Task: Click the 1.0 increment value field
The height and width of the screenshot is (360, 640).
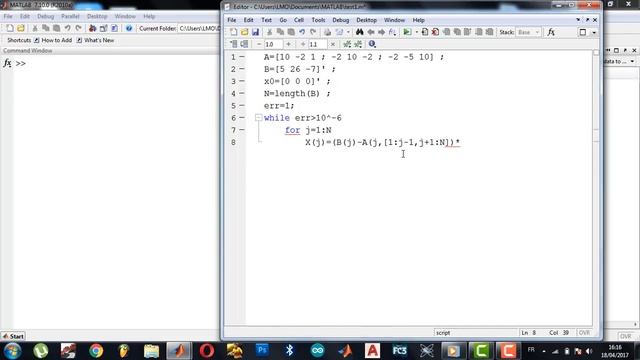Action: [x=273, y=44]
